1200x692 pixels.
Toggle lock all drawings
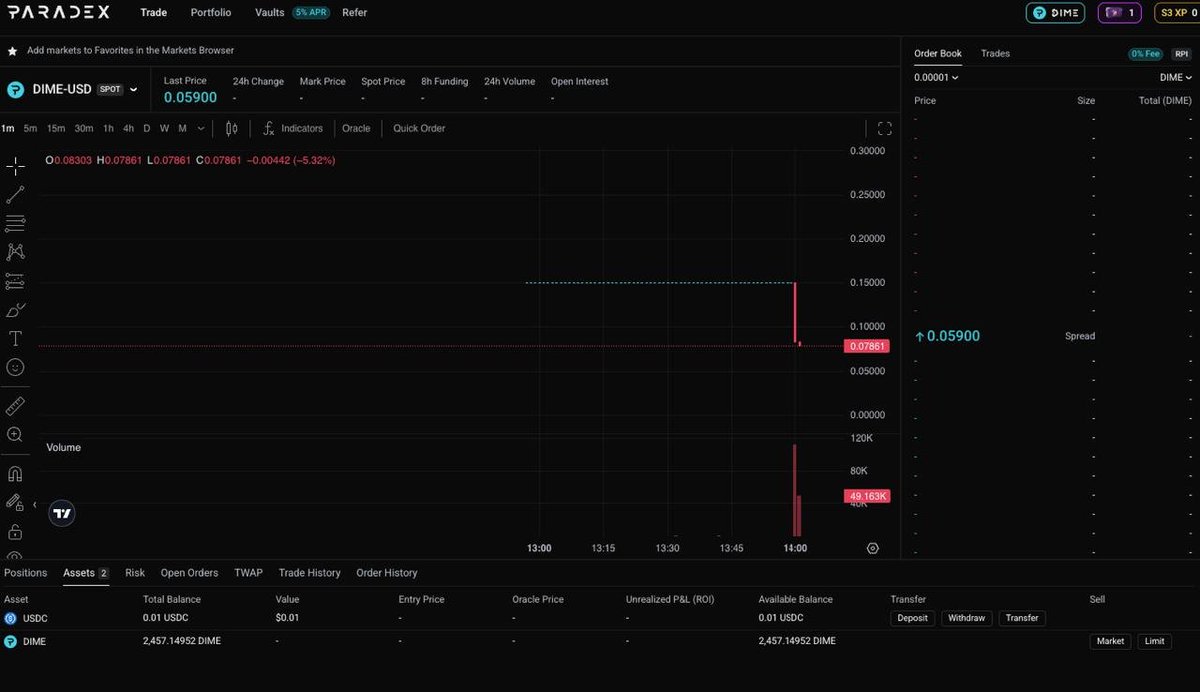15,531
